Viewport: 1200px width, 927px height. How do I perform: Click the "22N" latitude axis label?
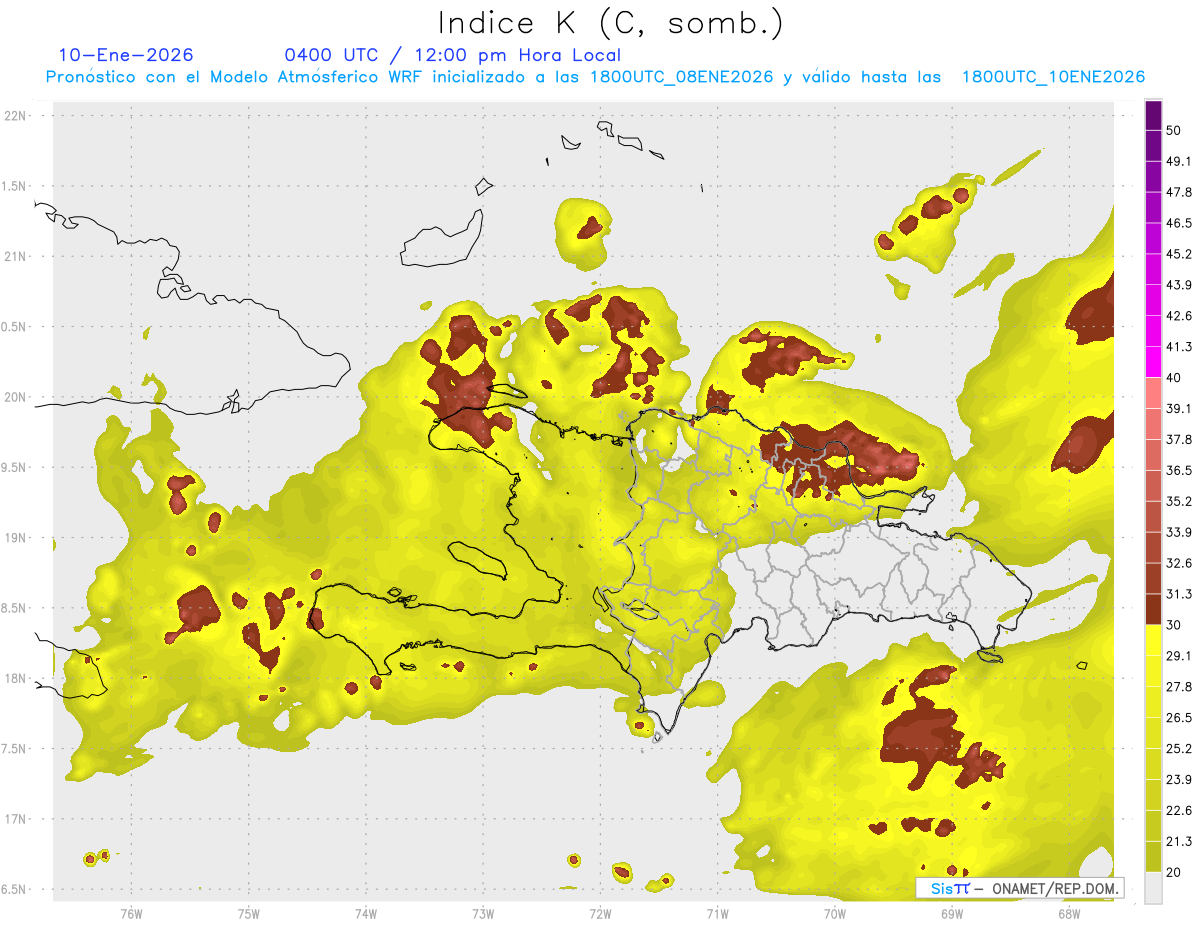pos(16,115)
